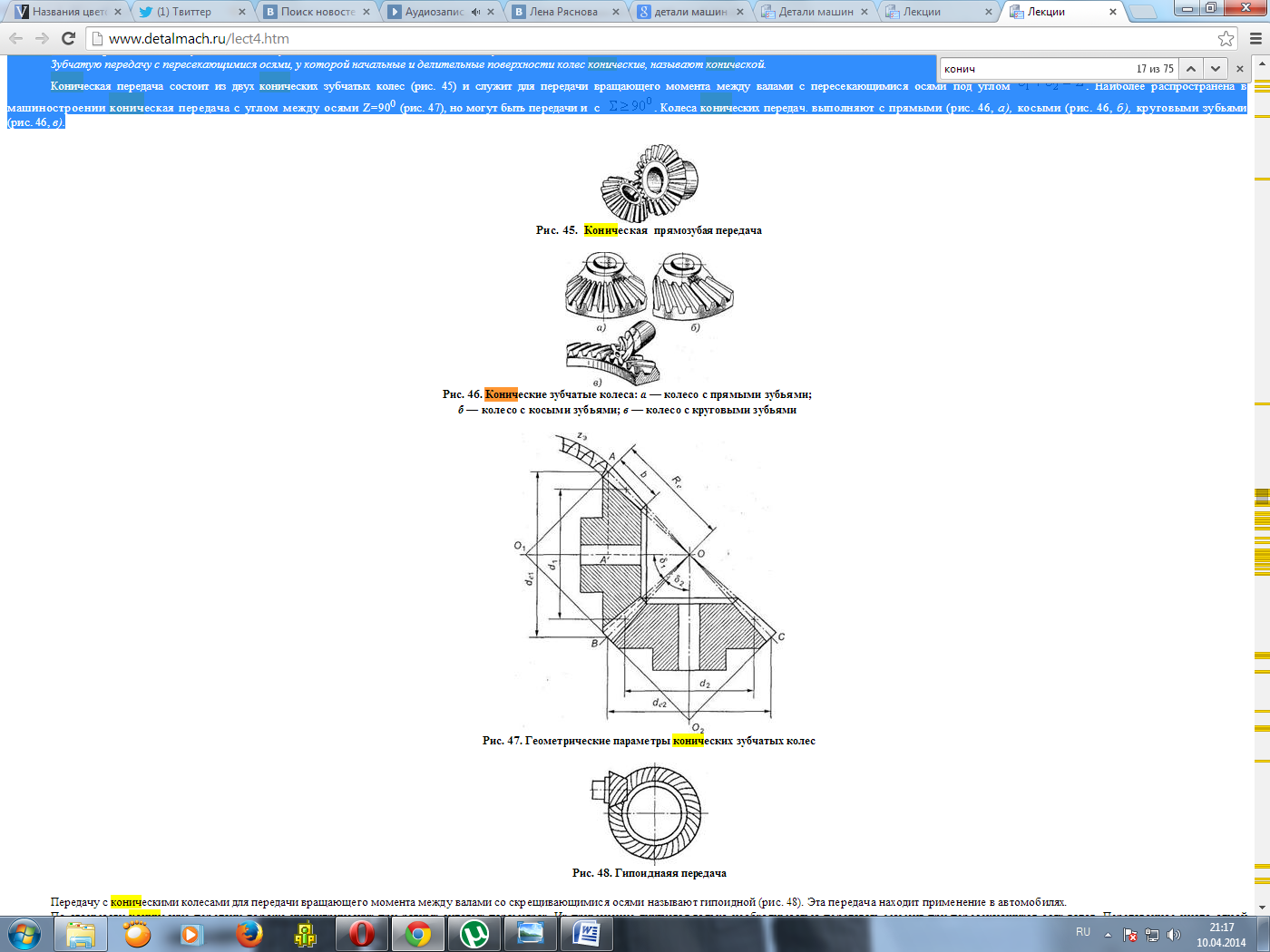Close the 'Названия цвет' tab
Screen dimensions: 1270x952
click(118, 12)
